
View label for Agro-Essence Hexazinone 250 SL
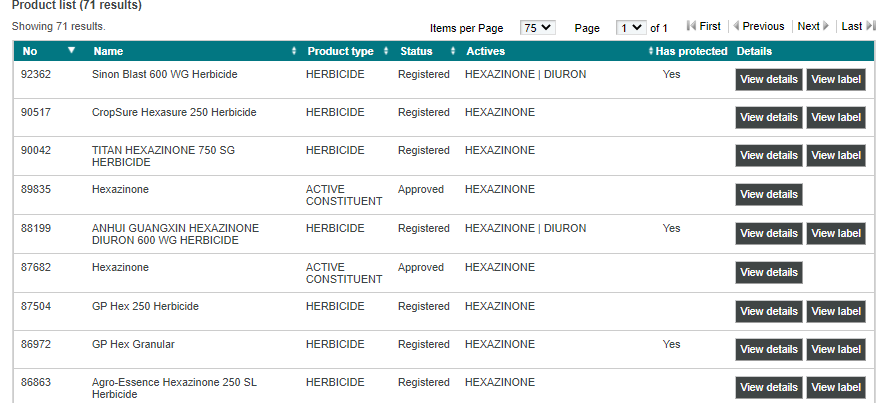click(836, 387)
